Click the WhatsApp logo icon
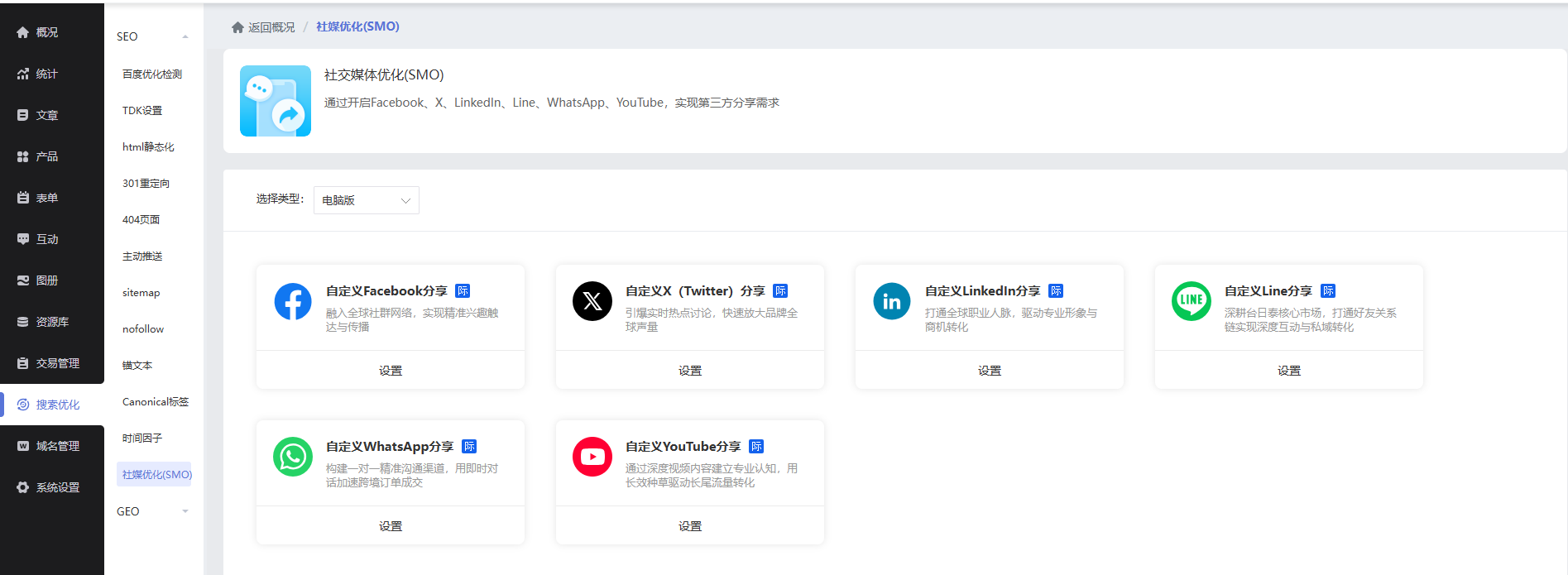 coord(293,457)
